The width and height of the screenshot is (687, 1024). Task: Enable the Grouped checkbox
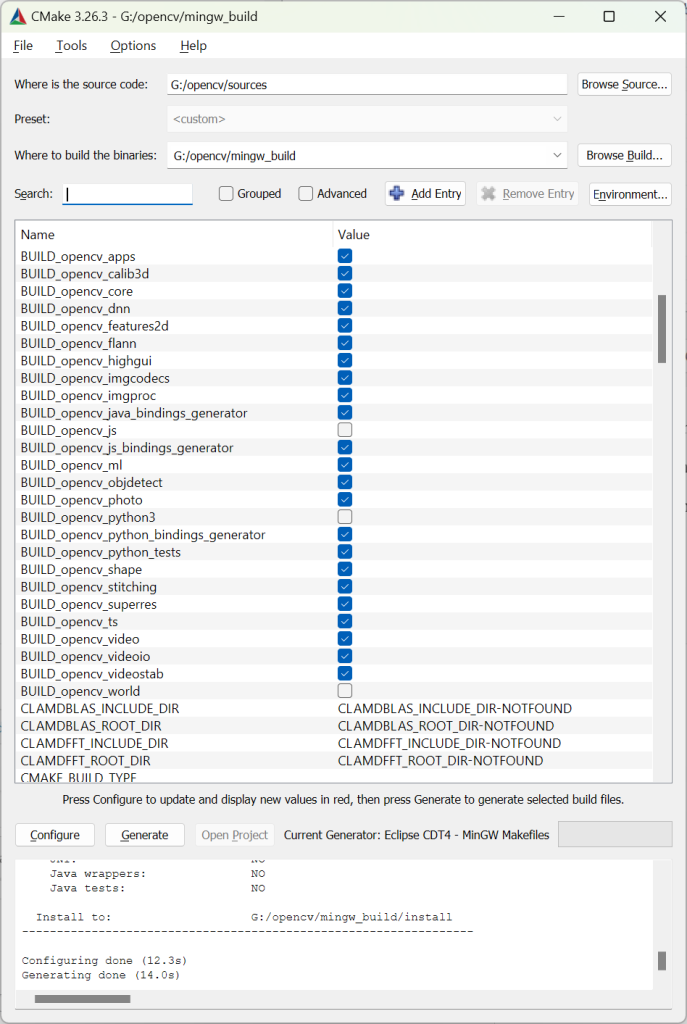(226, 193)
